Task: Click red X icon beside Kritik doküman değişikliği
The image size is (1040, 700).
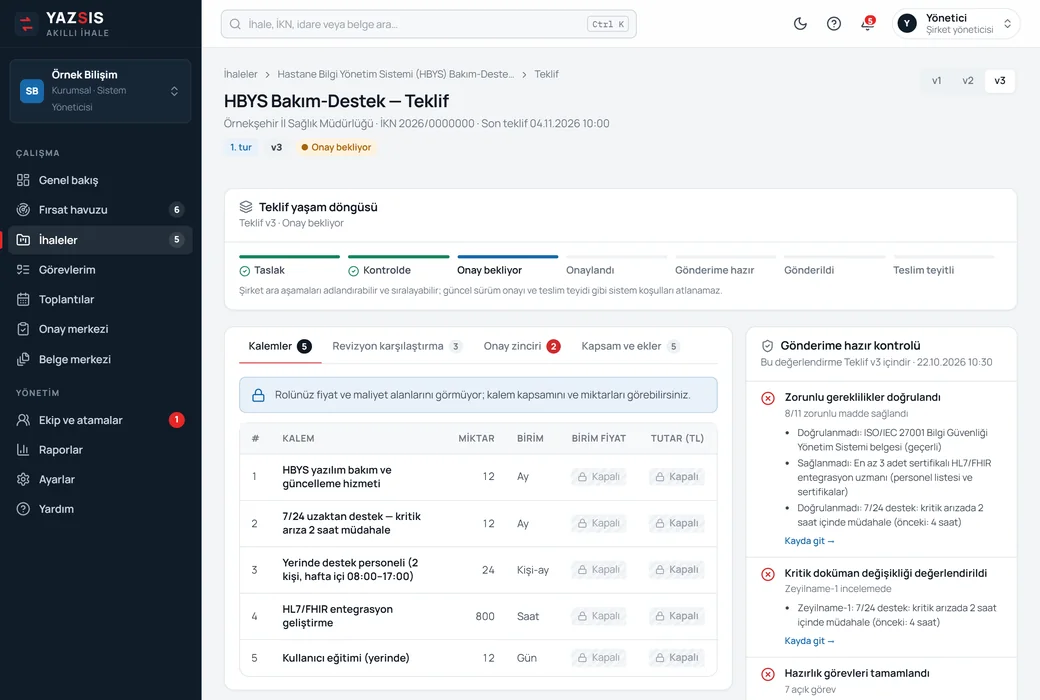Action: 767,574
